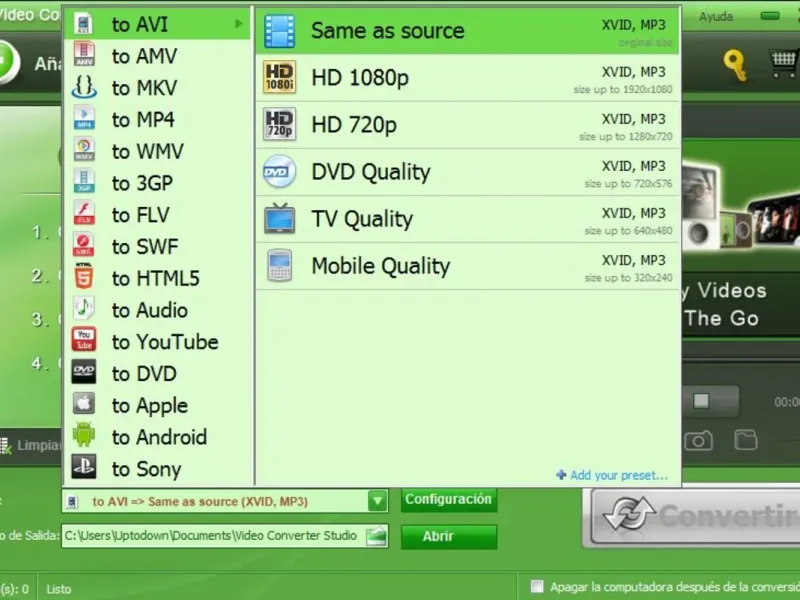Click the 'Convertir' button
This screenshot has height=600, width=800.
click(x=695, y=517)
